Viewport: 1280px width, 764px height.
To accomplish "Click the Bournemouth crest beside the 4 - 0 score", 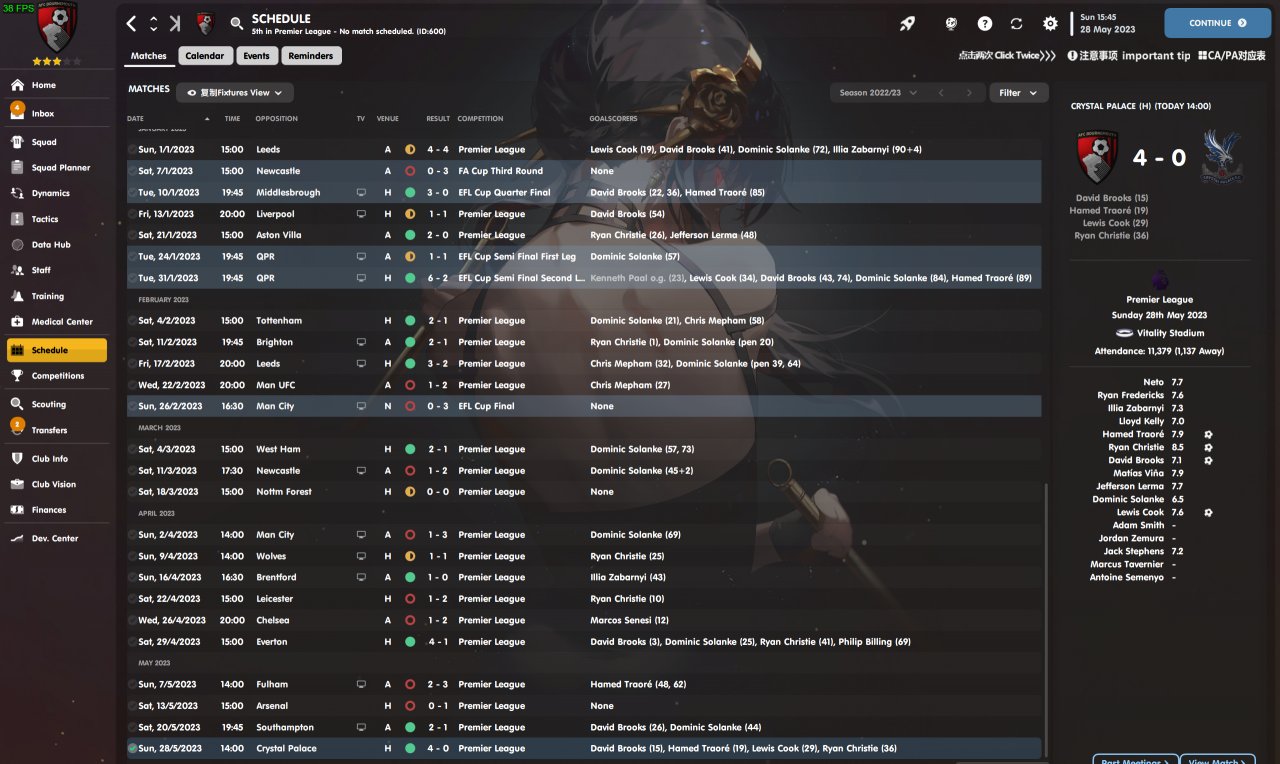I will click(1097, 157).
